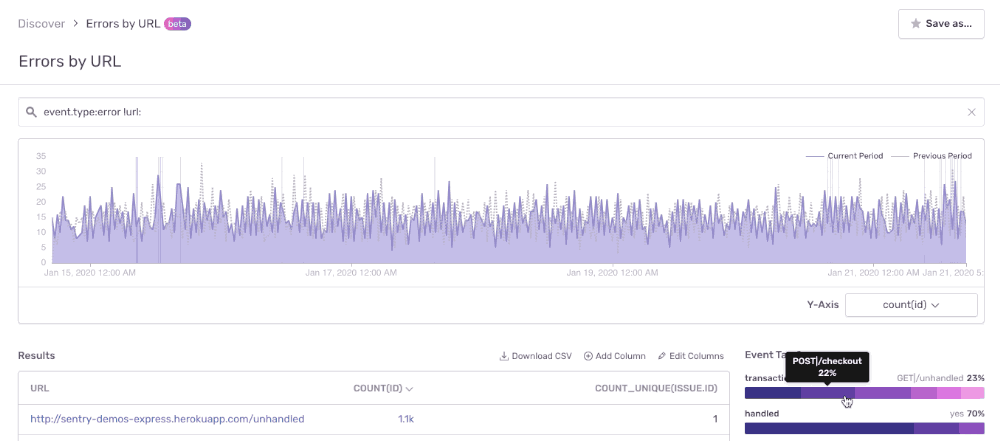Click the star icon in Save as button
The width and height of the screenshot is (1000, 441).
click(916, 24)
